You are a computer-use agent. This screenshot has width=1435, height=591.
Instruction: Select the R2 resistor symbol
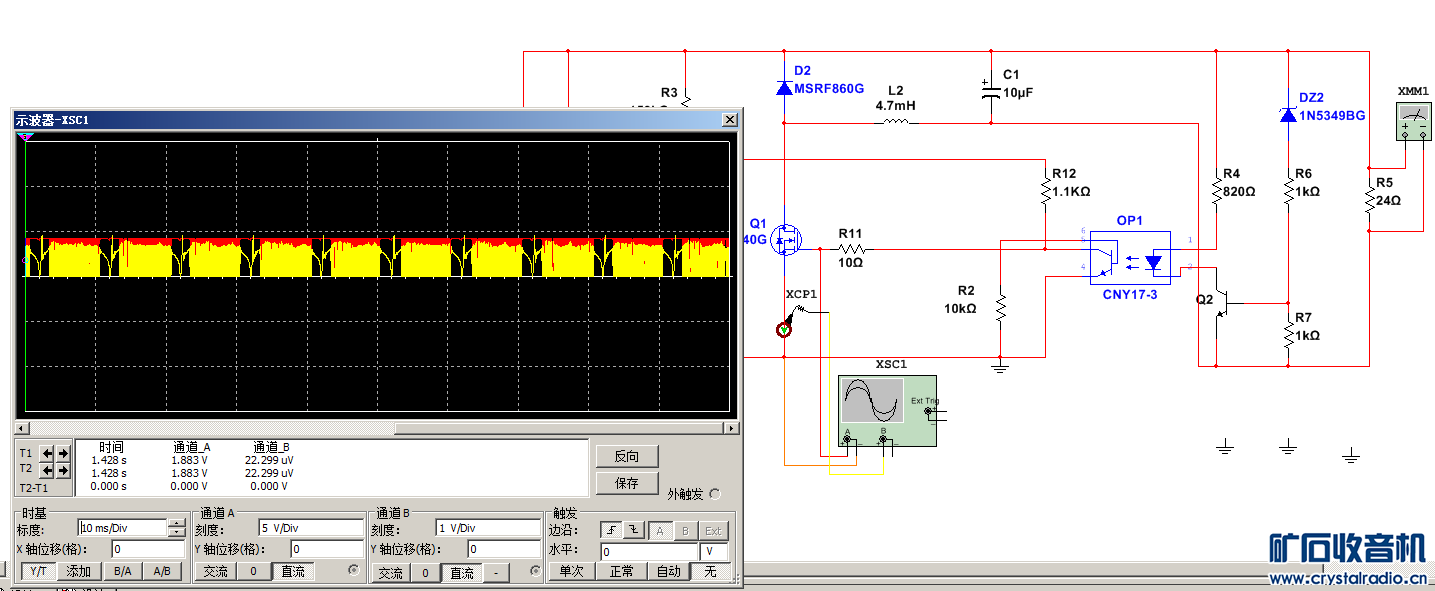pyautogui.click(x=1000, y=307)
